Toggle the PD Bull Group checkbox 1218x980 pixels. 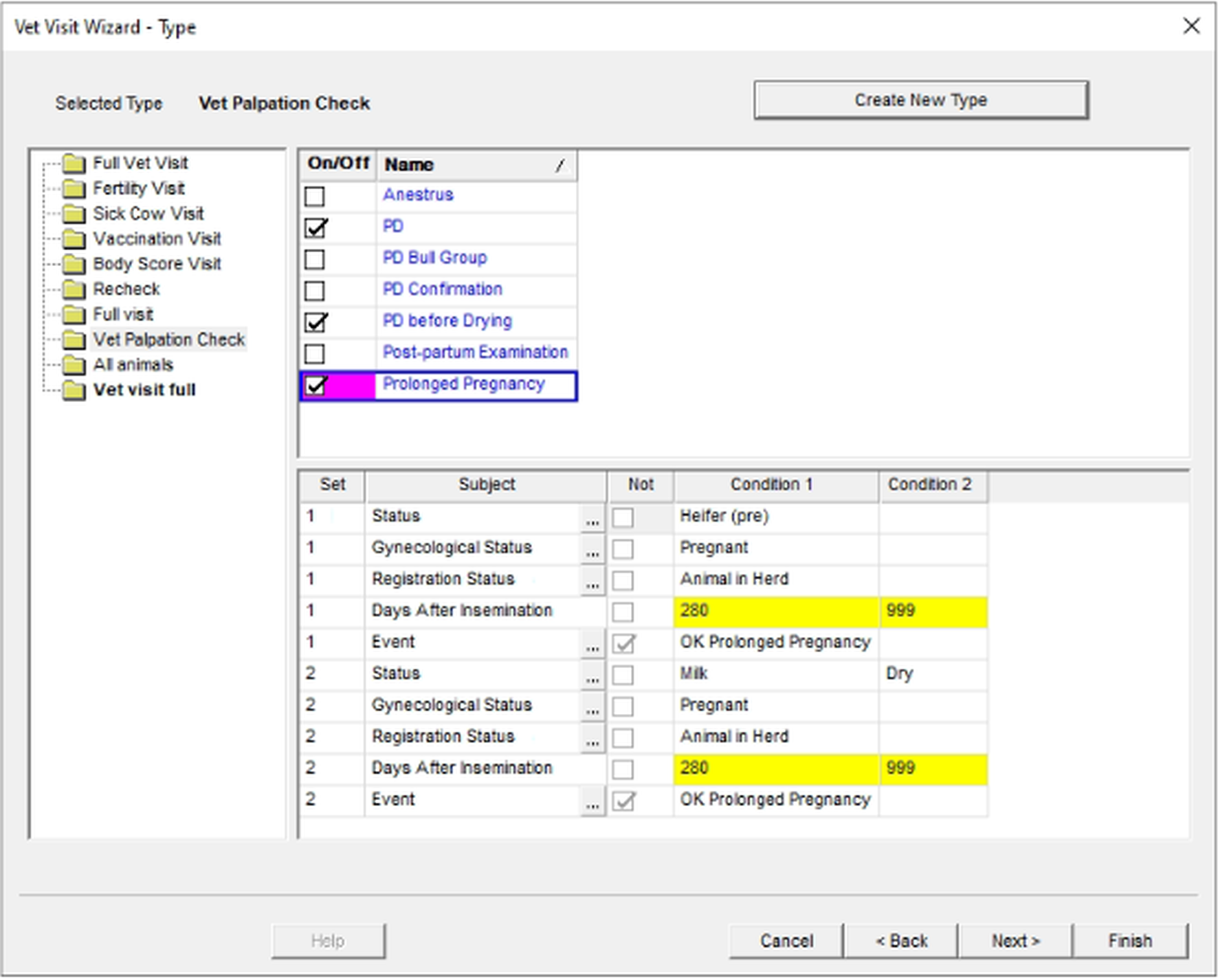[315, 260]
